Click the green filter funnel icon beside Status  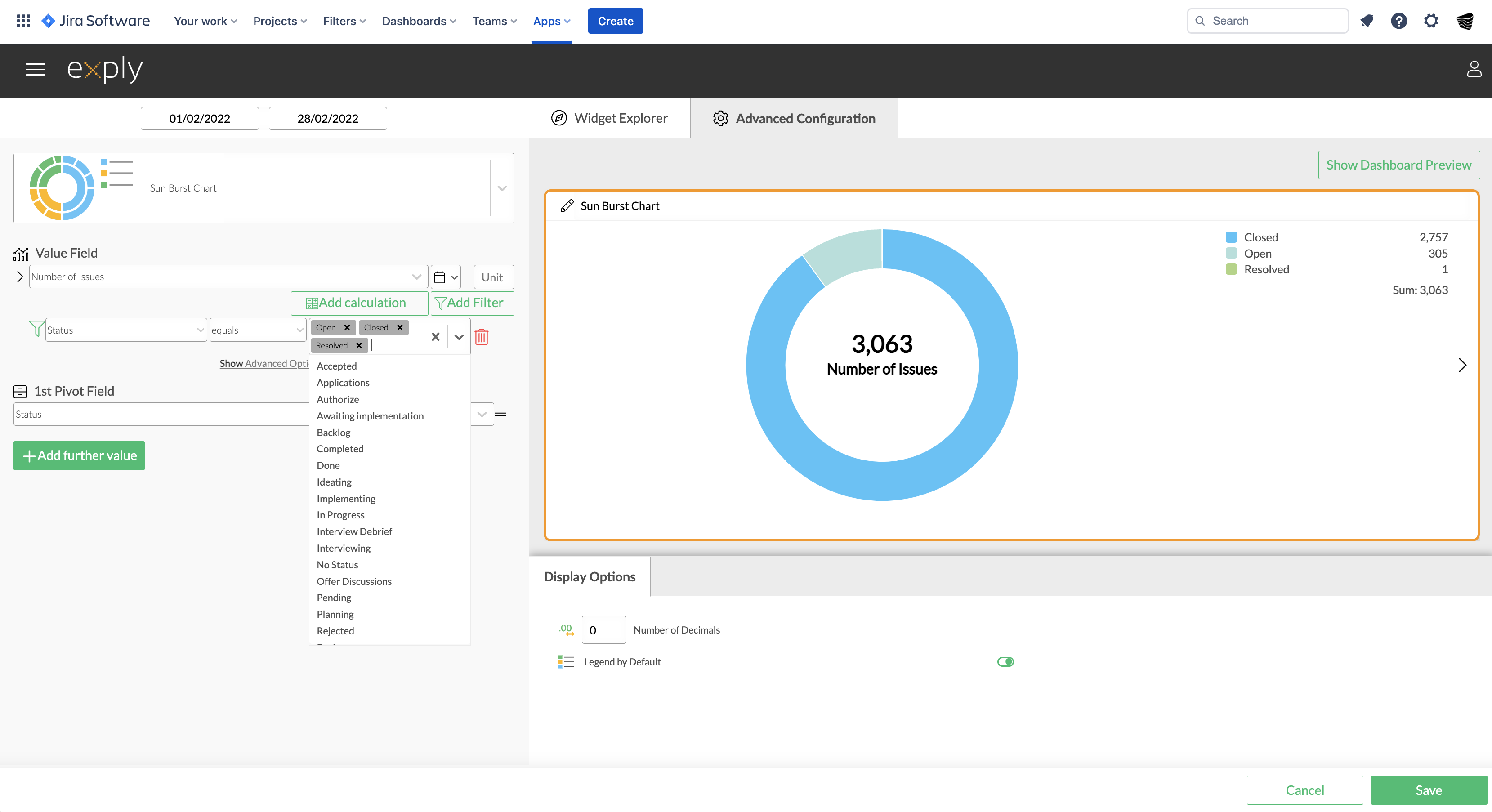pos(36,329)
